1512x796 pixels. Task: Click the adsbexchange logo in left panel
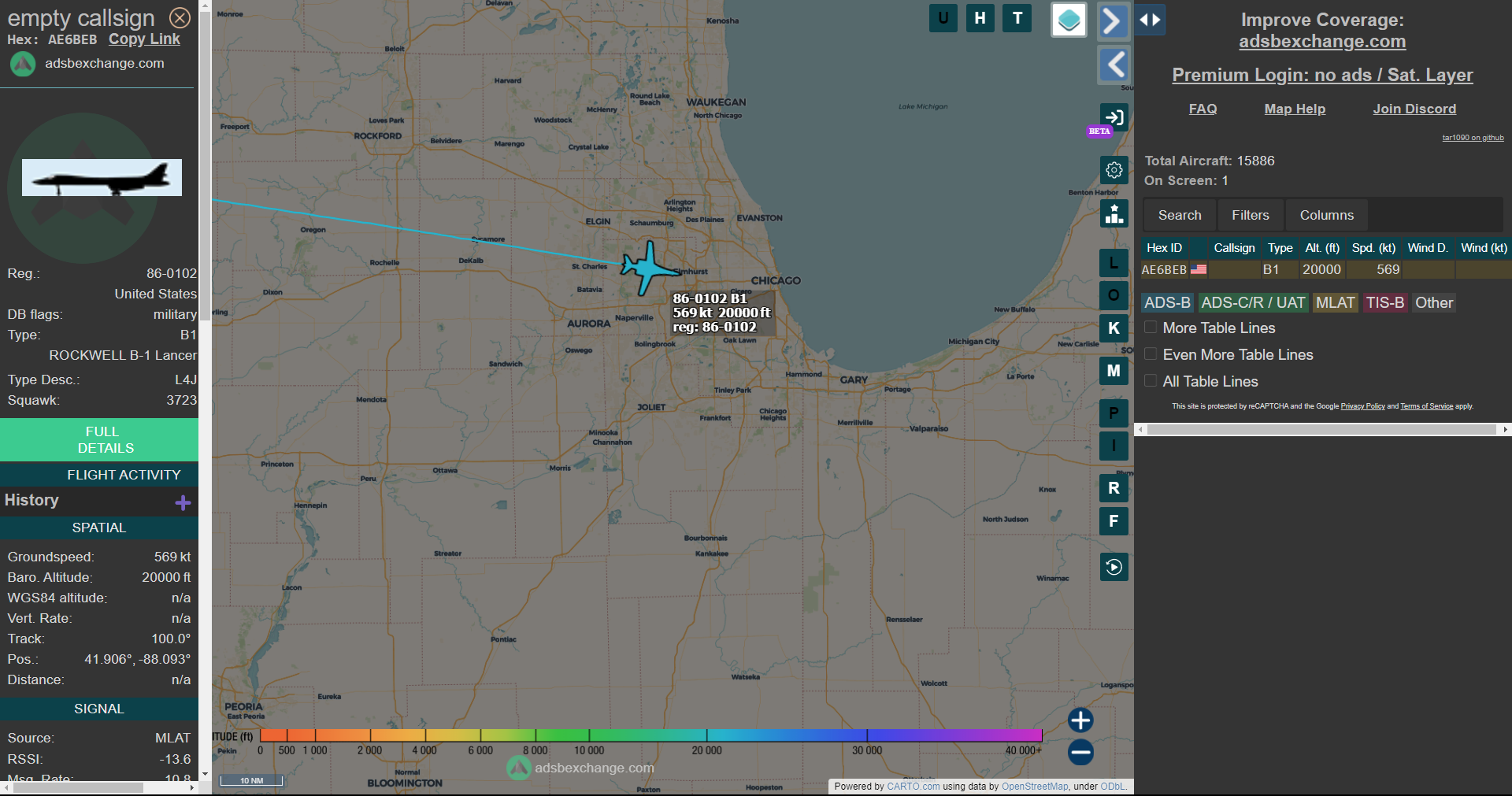click(x=23, y=64)
